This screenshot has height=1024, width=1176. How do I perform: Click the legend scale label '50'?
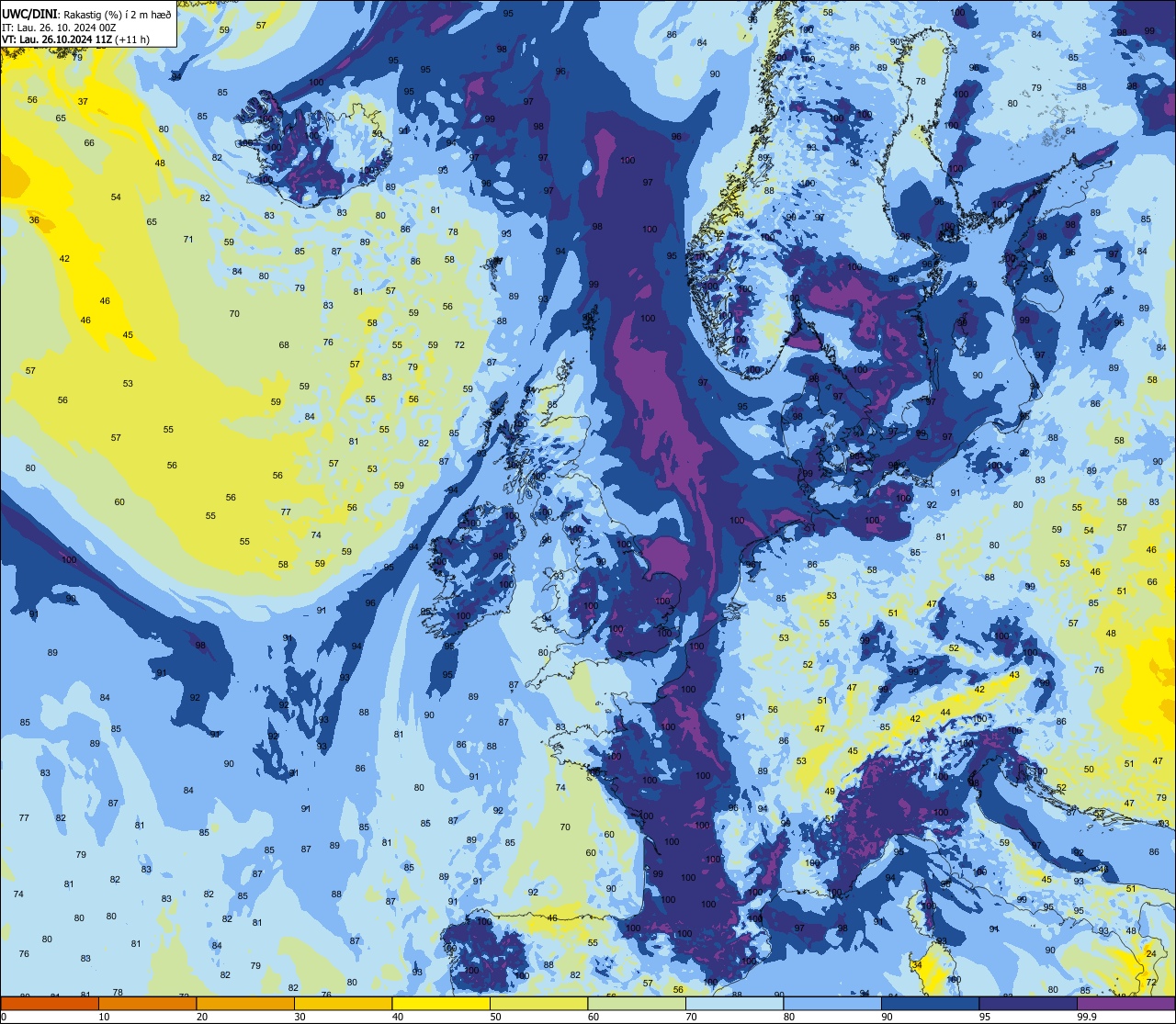495,1018
